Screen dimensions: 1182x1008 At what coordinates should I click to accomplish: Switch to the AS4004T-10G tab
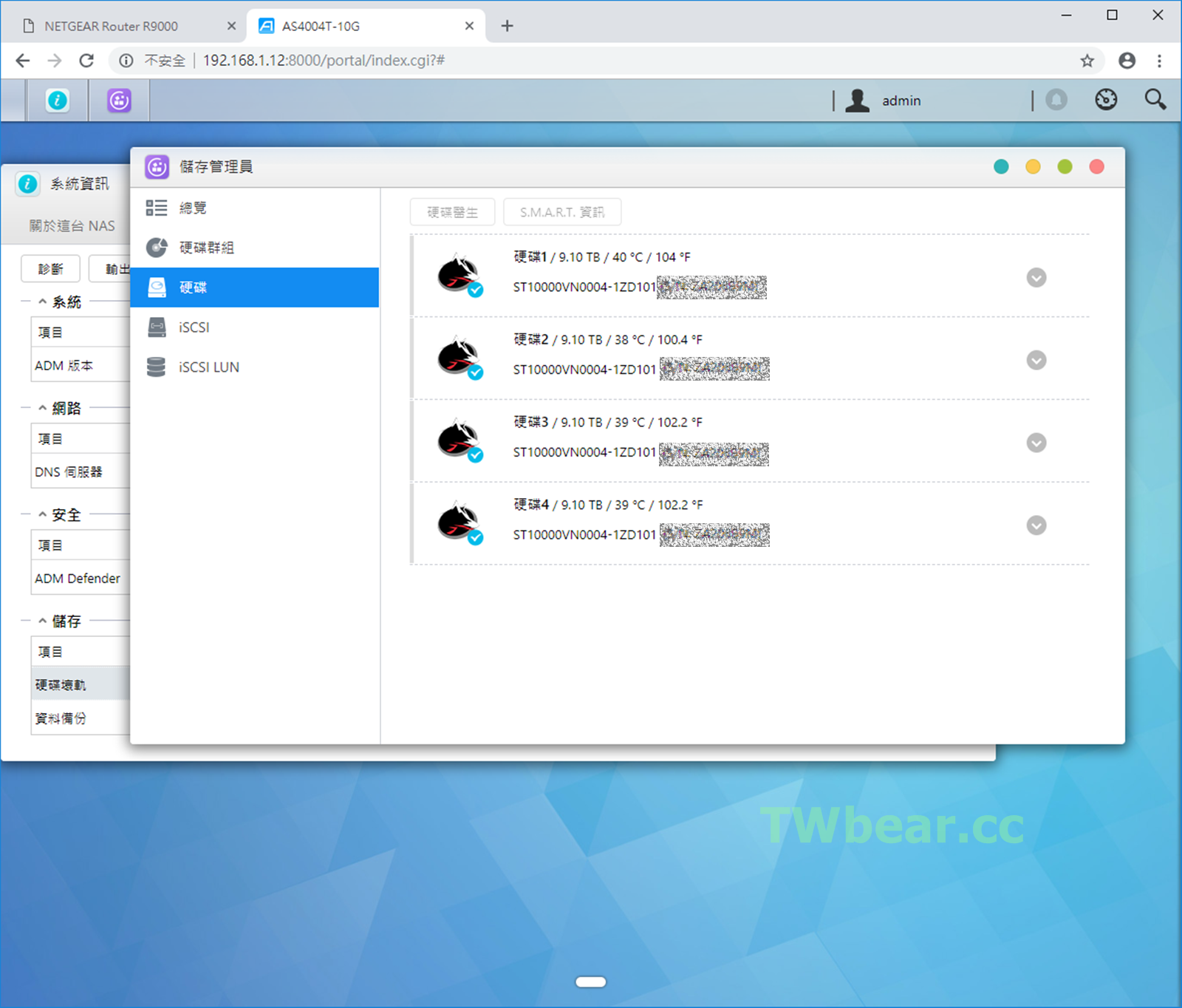point(366,26)
